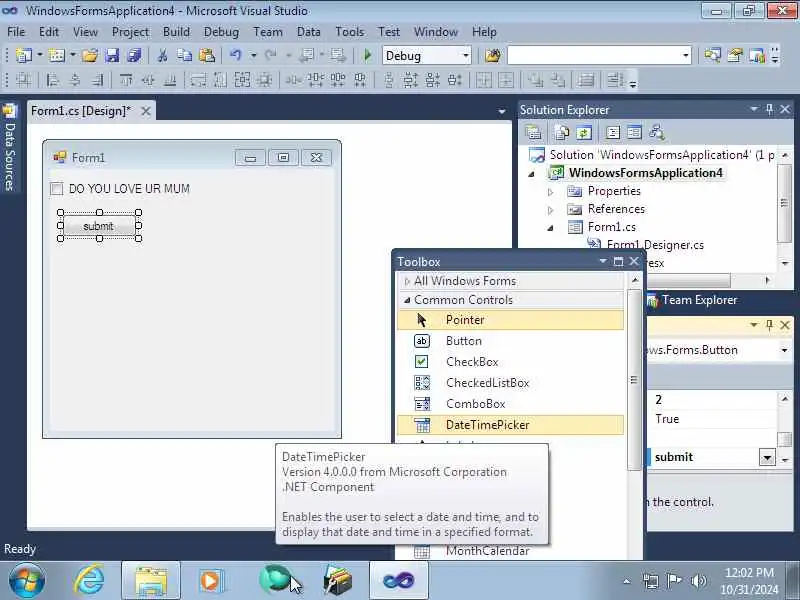Click the Find in Files toolbar icon
Viewport: 800px width, 600px height.
point(492,55)
